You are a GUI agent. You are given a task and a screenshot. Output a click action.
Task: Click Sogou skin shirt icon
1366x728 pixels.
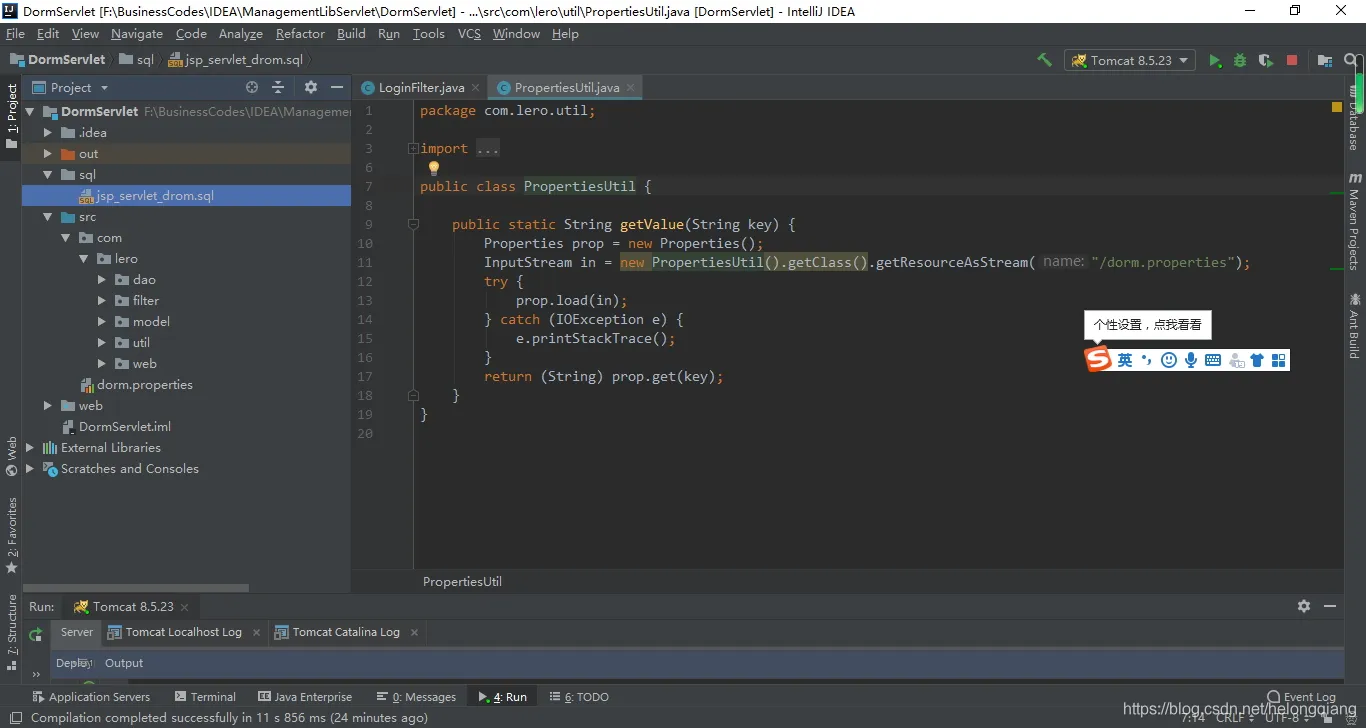tap(1257, 360)
